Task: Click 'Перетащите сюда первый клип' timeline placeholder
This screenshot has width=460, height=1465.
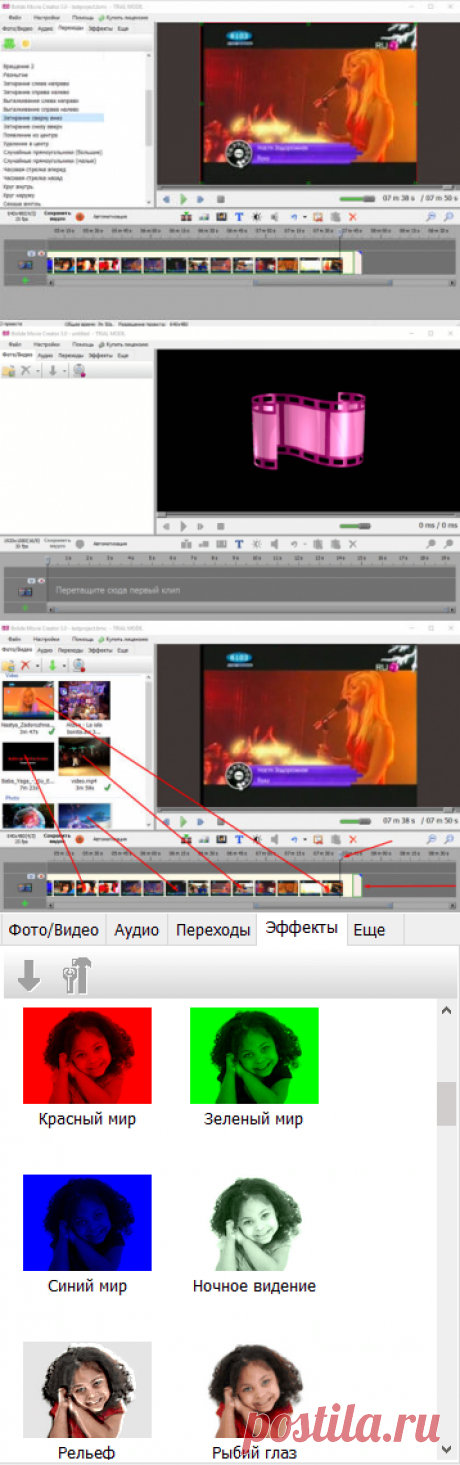Action: click(x=110, y=591)
